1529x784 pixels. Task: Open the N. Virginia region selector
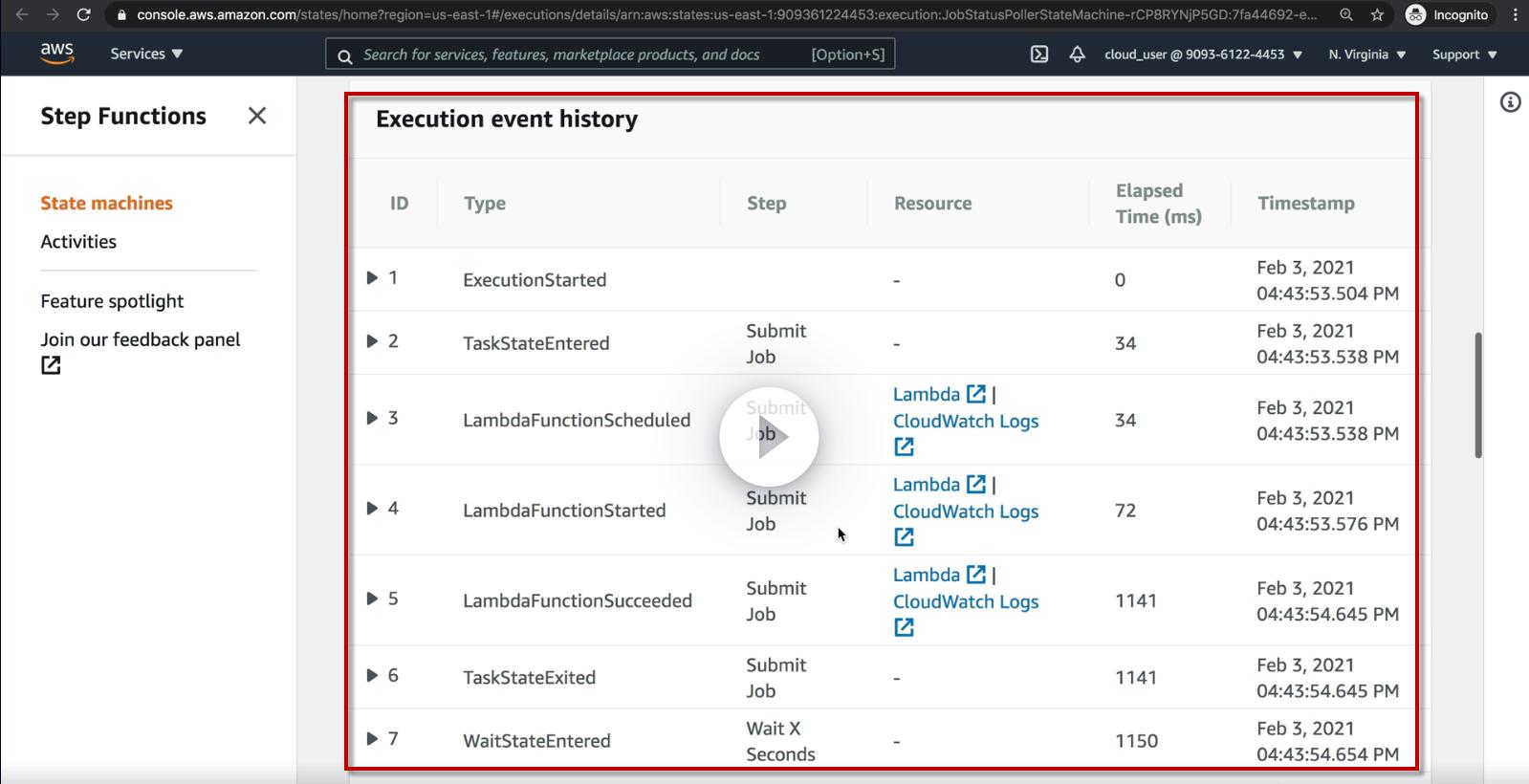[1366, 54]
